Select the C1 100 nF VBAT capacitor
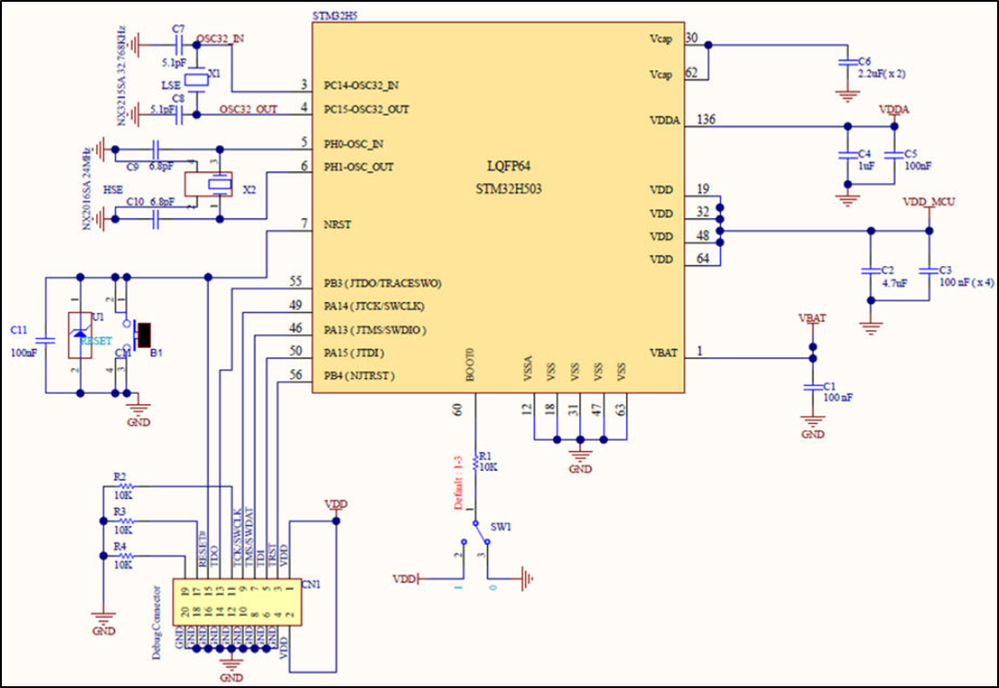This screenshot has height=688, width=999. click(x=812, y=387)
